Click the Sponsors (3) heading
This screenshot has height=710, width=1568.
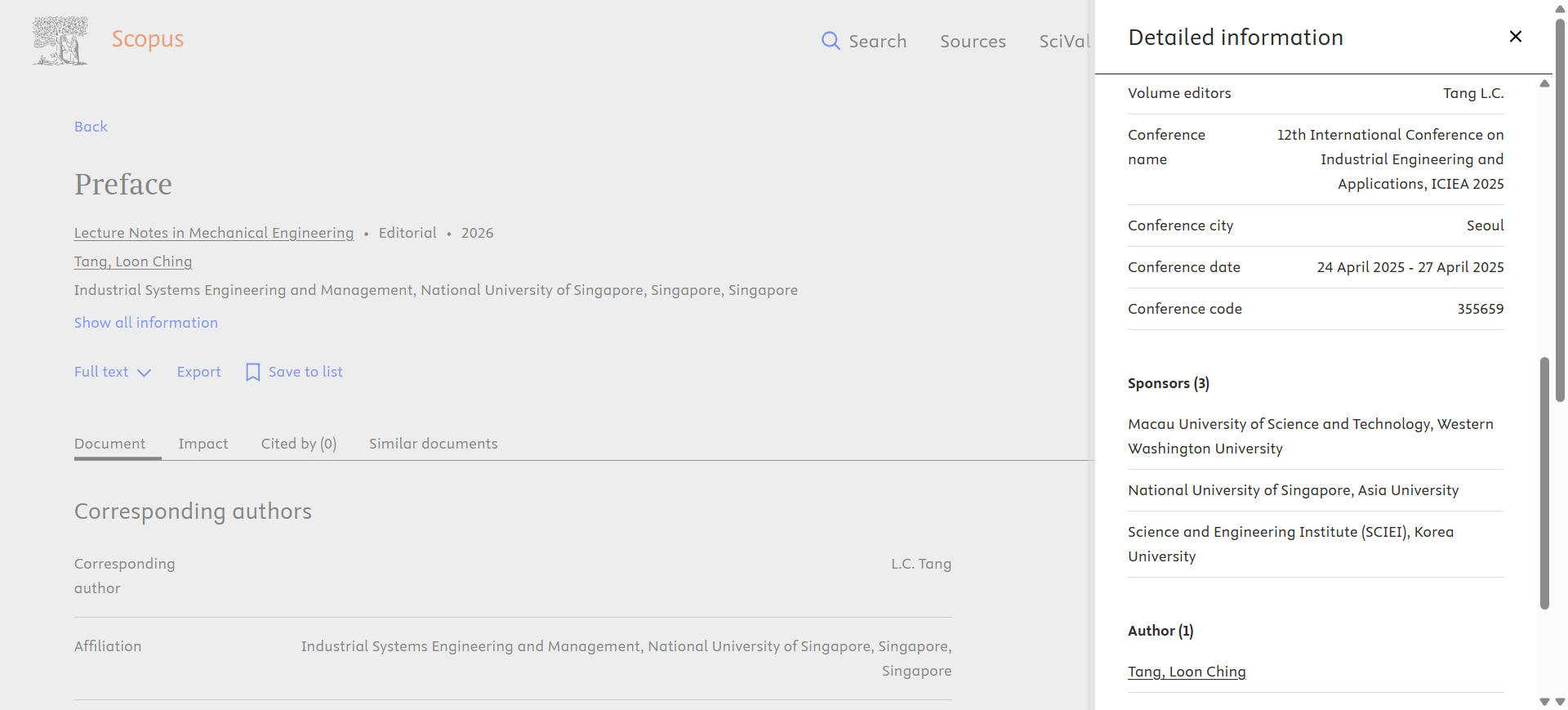pyautogui.click(x=1169, y=383)
